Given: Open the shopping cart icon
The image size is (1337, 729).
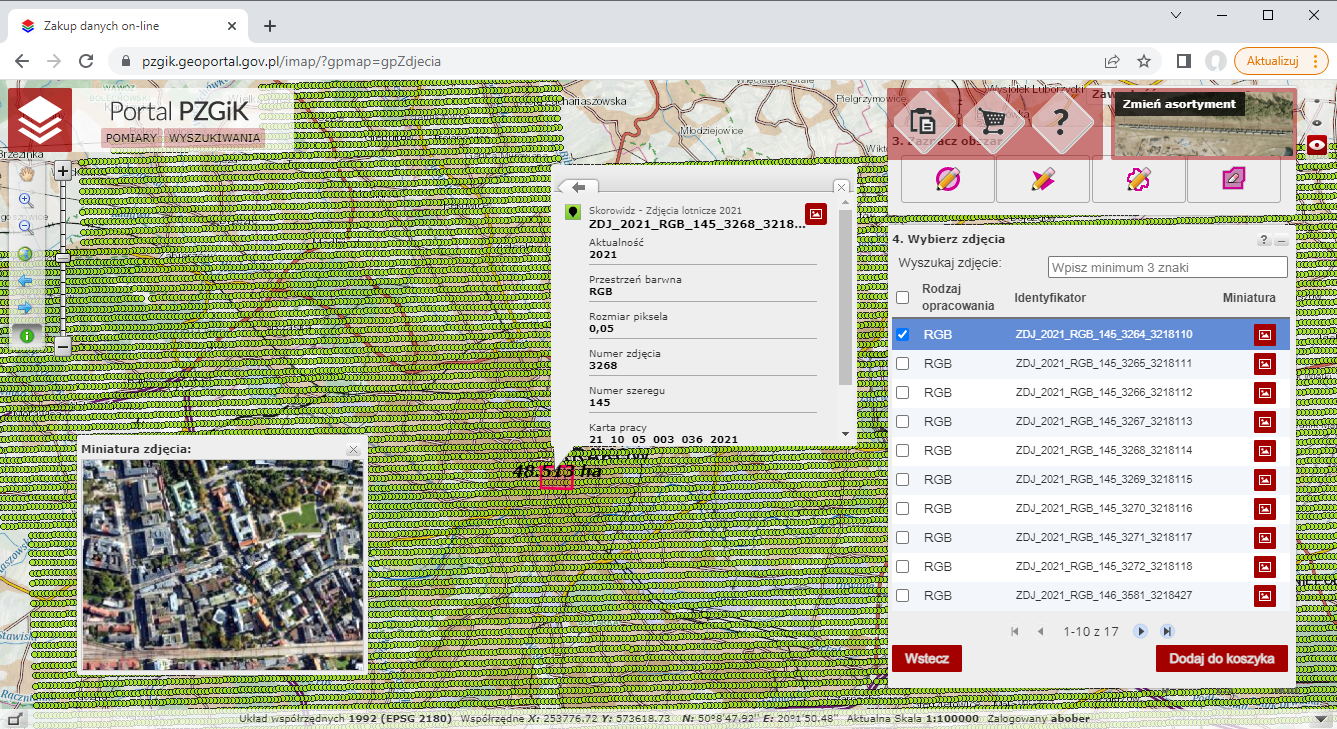Looking at the screenshot, I should [993, 122].
